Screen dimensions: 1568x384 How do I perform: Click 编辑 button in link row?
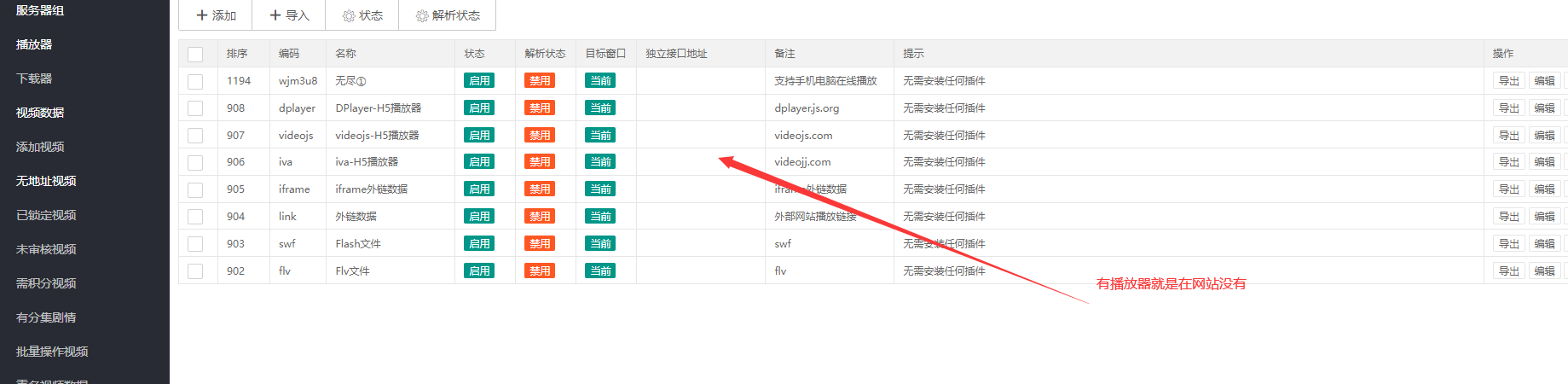[1544, 217]
